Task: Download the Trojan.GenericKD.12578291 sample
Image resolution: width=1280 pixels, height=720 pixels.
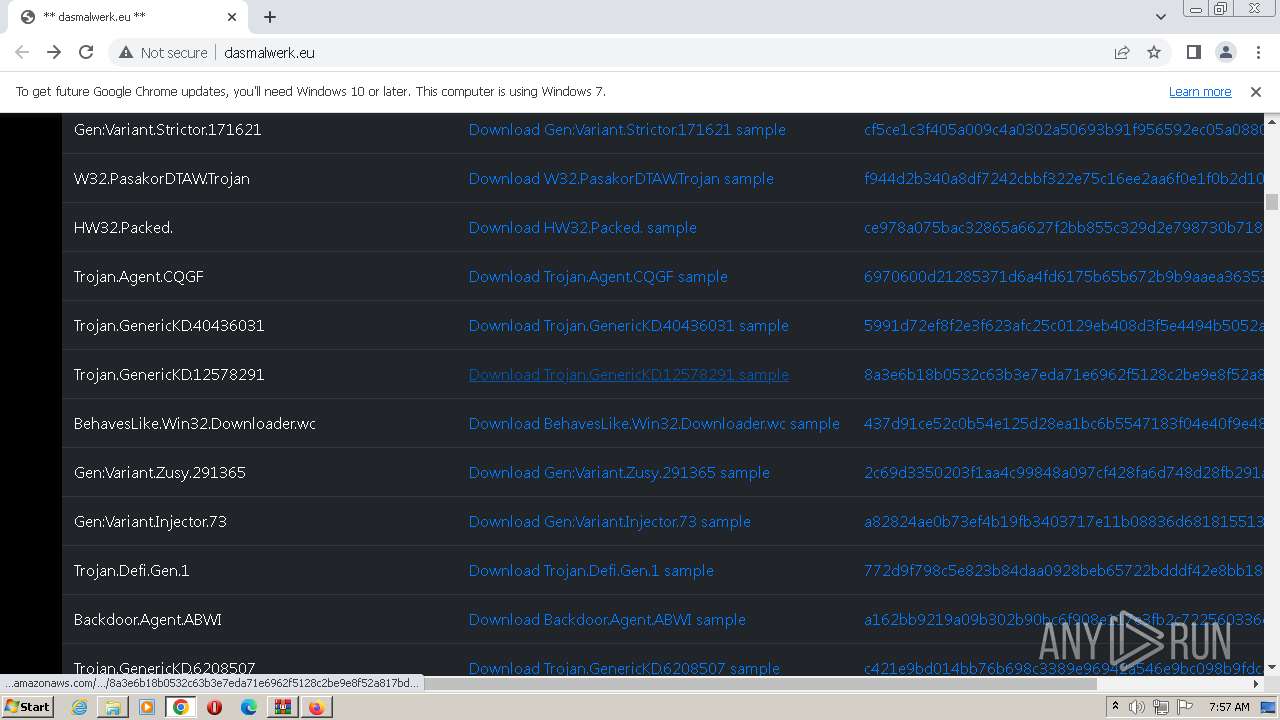Action: tap(629, 375)
